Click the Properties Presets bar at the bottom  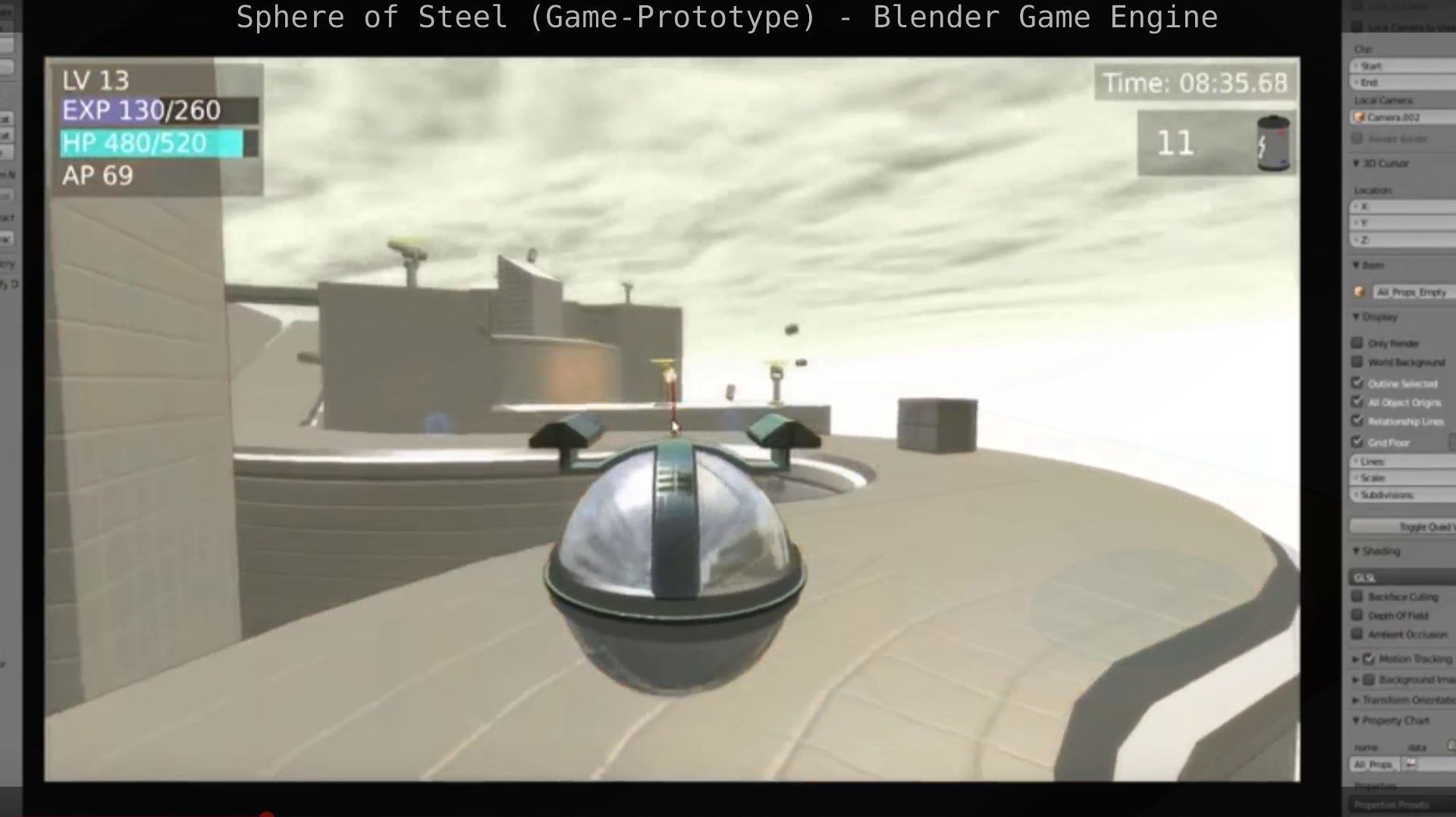coord(1403,805)
